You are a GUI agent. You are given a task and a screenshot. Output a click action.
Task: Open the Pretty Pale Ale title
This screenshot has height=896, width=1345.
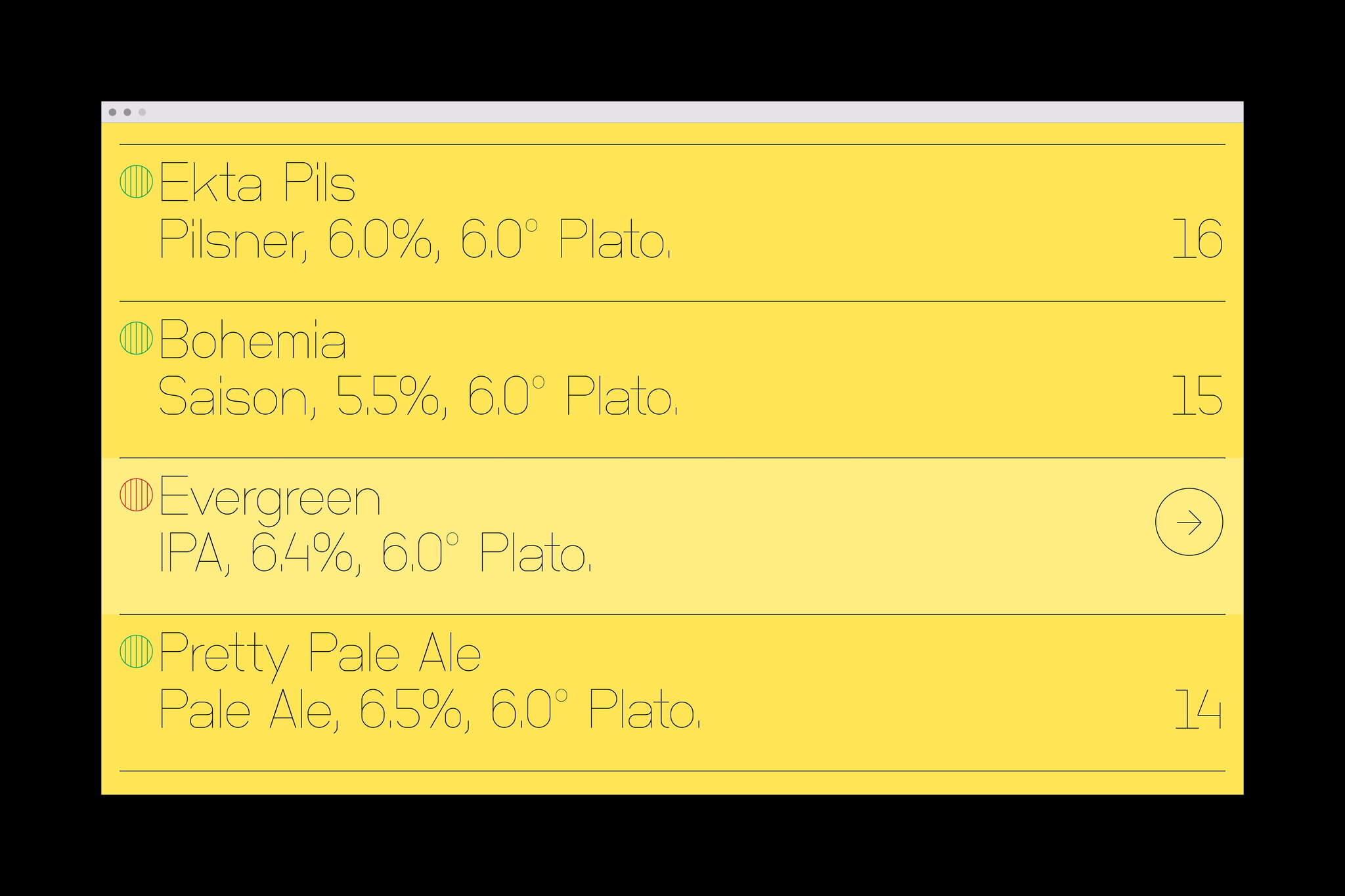tap(320, 654)
